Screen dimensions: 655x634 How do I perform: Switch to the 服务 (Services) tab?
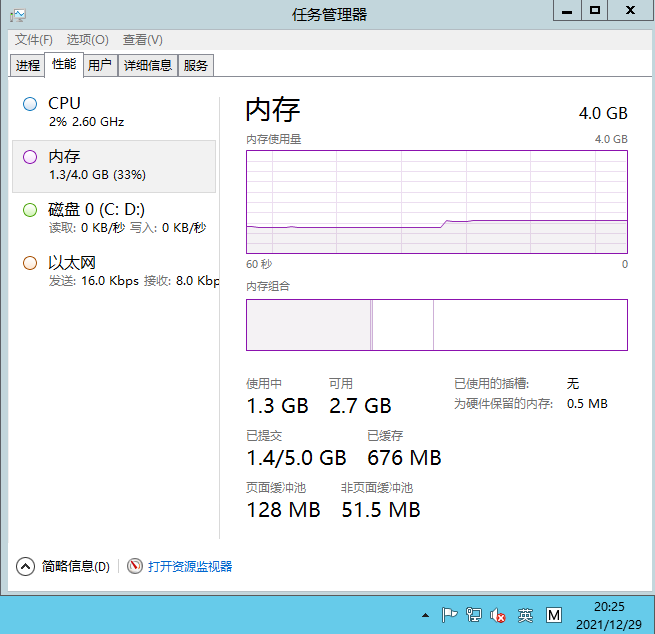coord(196,66)
